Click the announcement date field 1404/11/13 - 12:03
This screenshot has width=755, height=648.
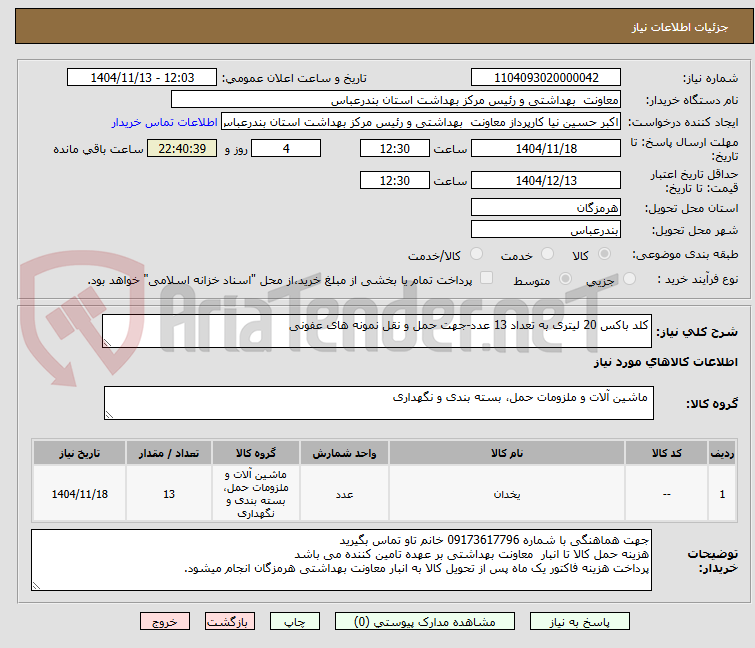point(142,78)
